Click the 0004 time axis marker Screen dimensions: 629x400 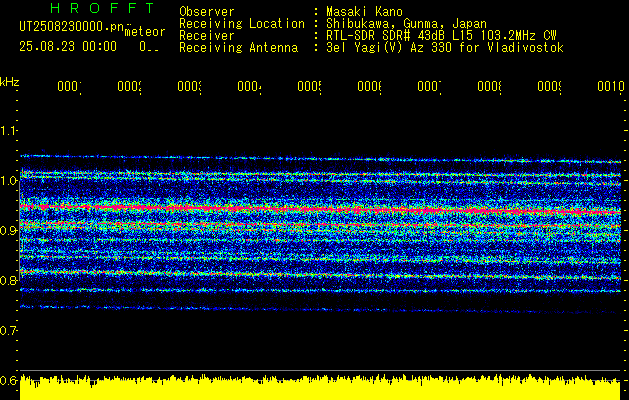250,86
